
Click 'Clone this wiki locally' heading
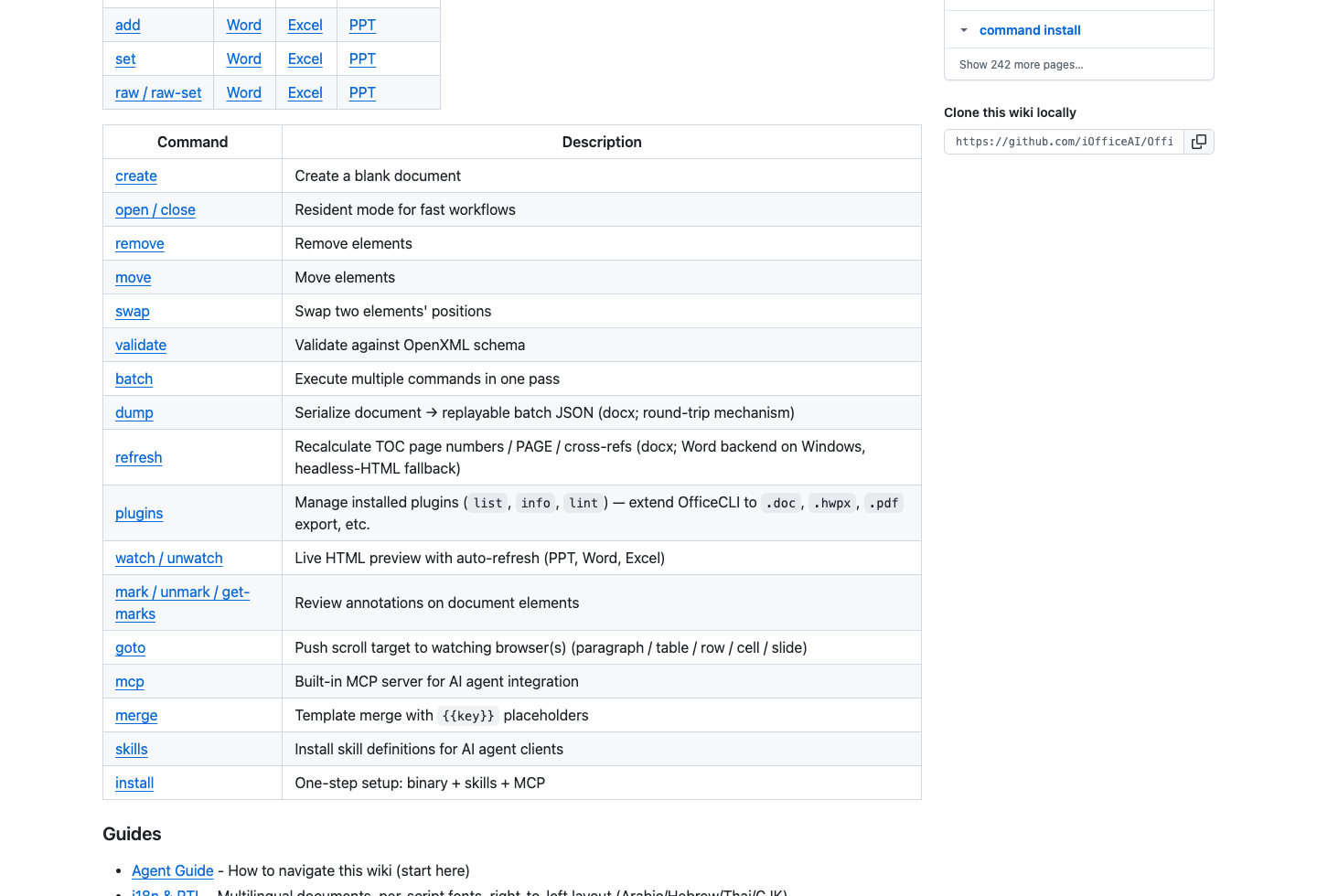[1010, 112]
